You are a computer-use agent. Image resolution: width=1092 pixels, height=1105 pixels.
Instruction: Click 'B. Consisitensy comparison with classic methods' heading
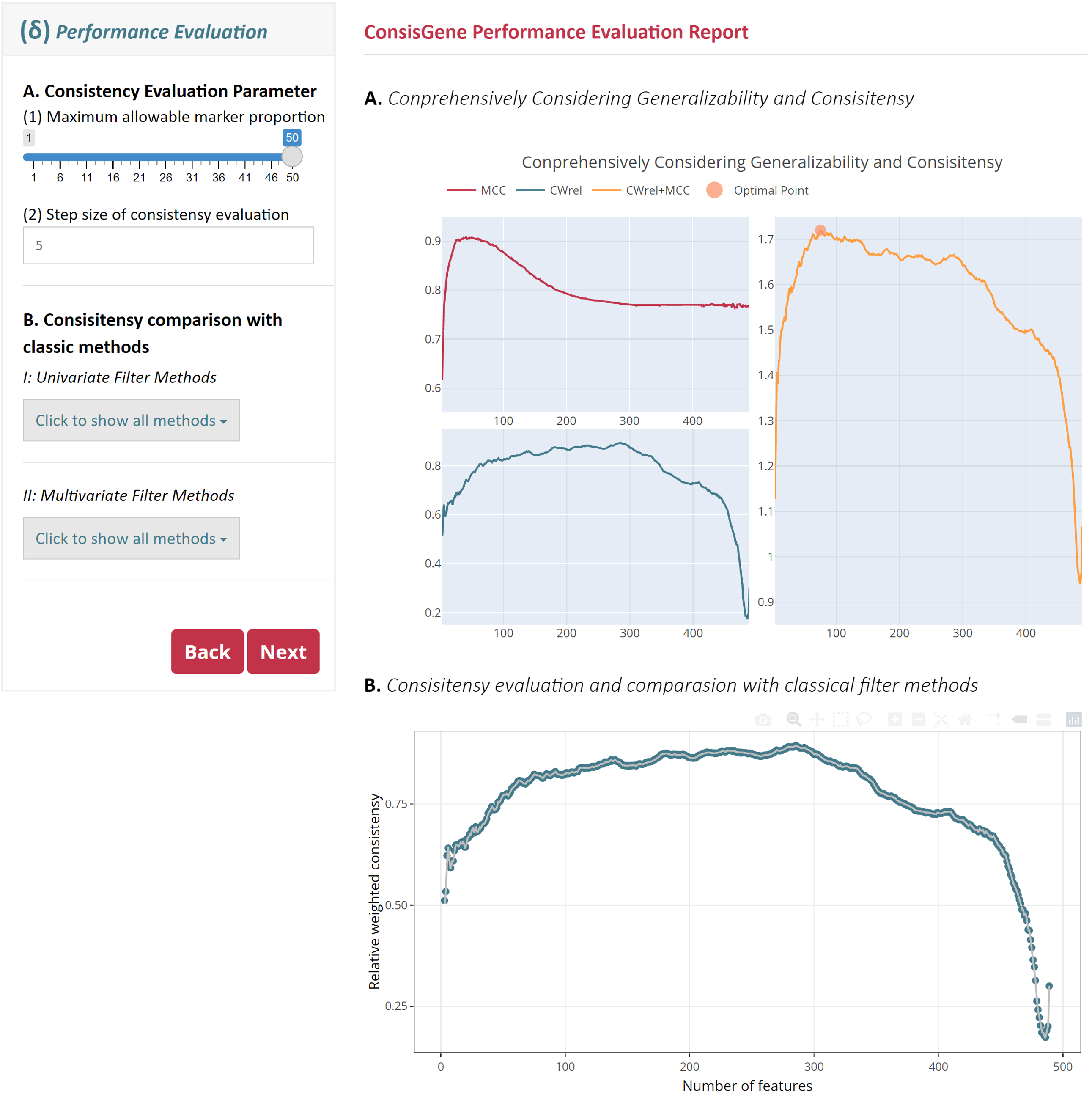pyautogui.click(x=153, y=333)
